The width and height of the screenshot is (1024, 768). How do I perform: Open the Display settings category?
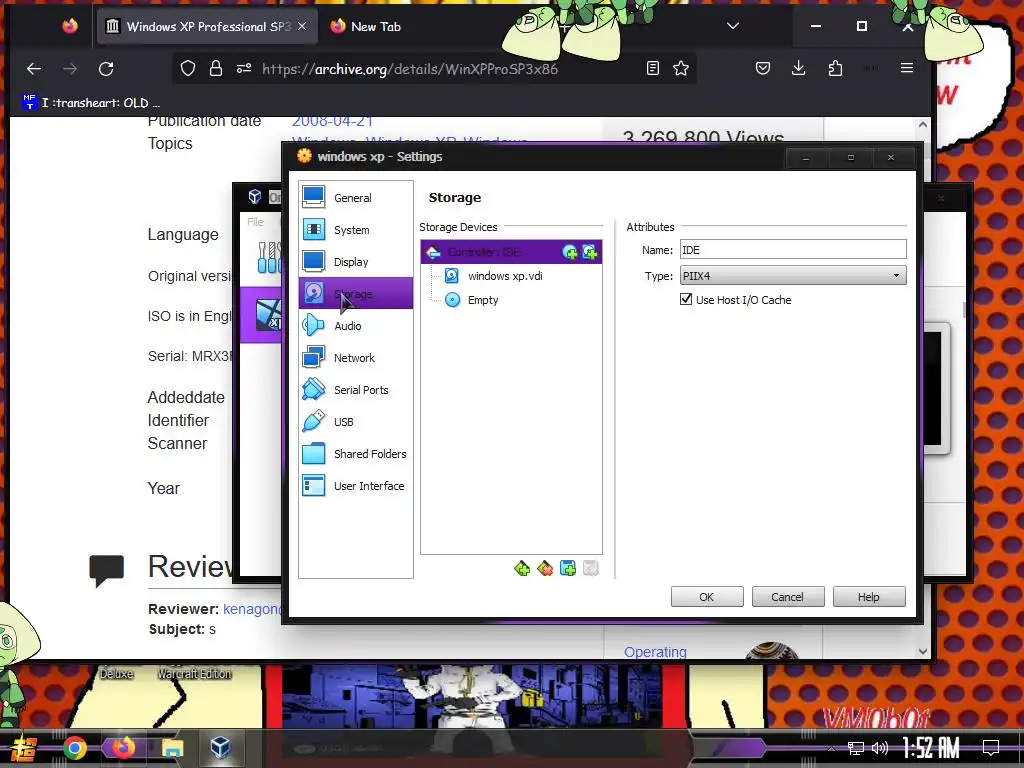tap(355, 261)
